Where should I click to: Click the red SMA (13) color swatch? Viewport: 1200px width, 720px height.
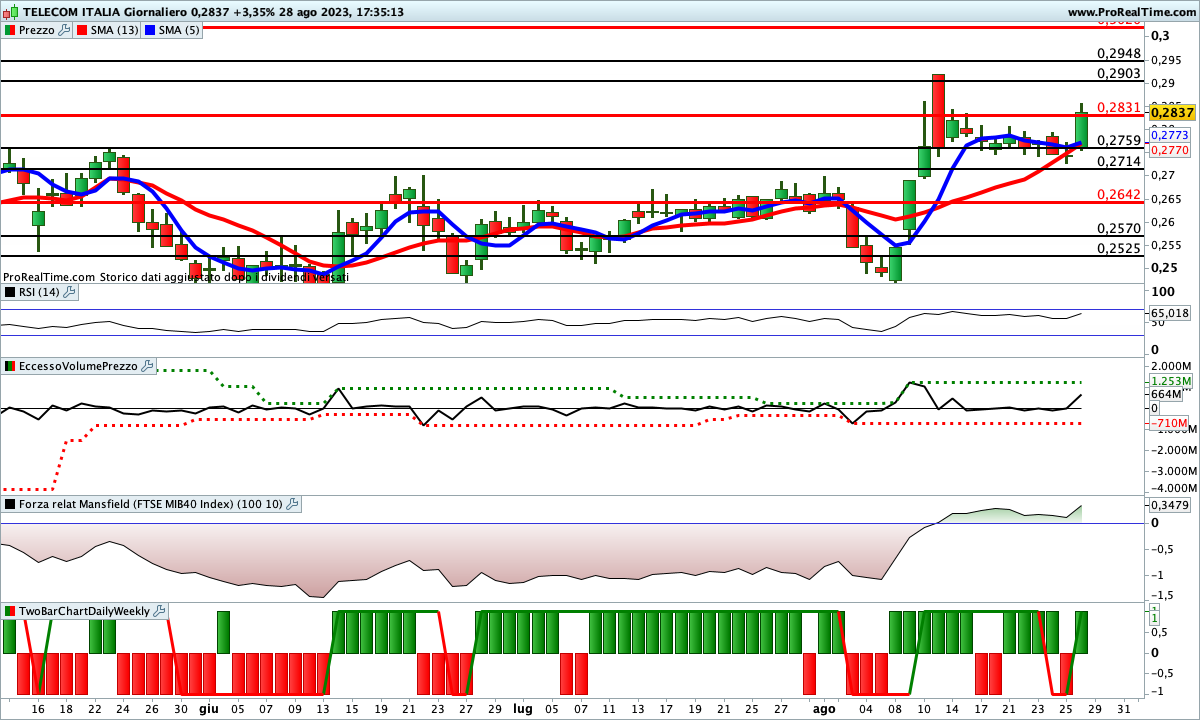pos(83,30)
